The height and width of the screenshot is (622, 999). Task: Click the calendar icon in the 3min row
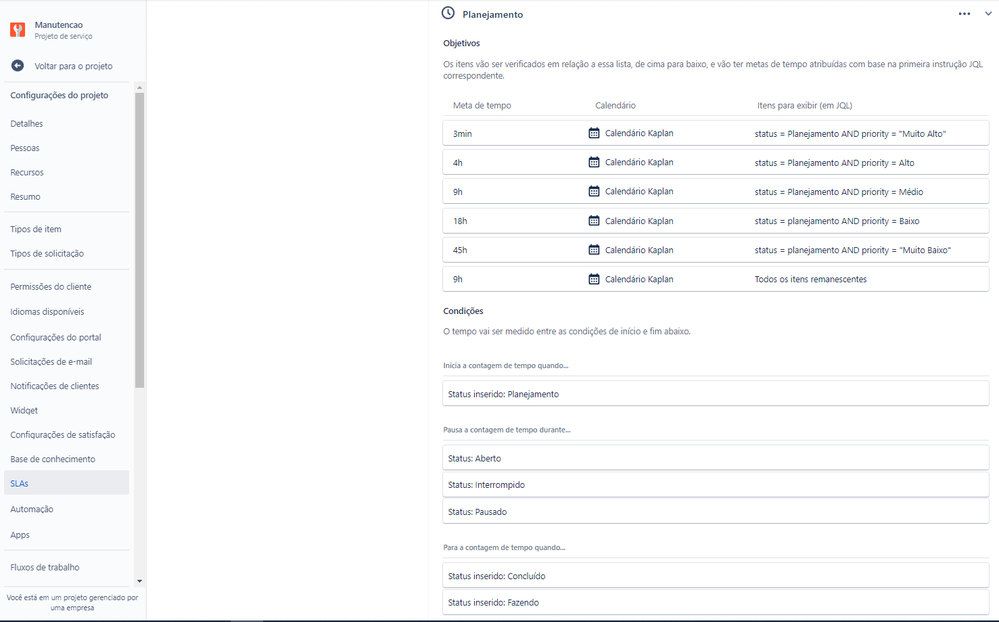pos(594,133)
